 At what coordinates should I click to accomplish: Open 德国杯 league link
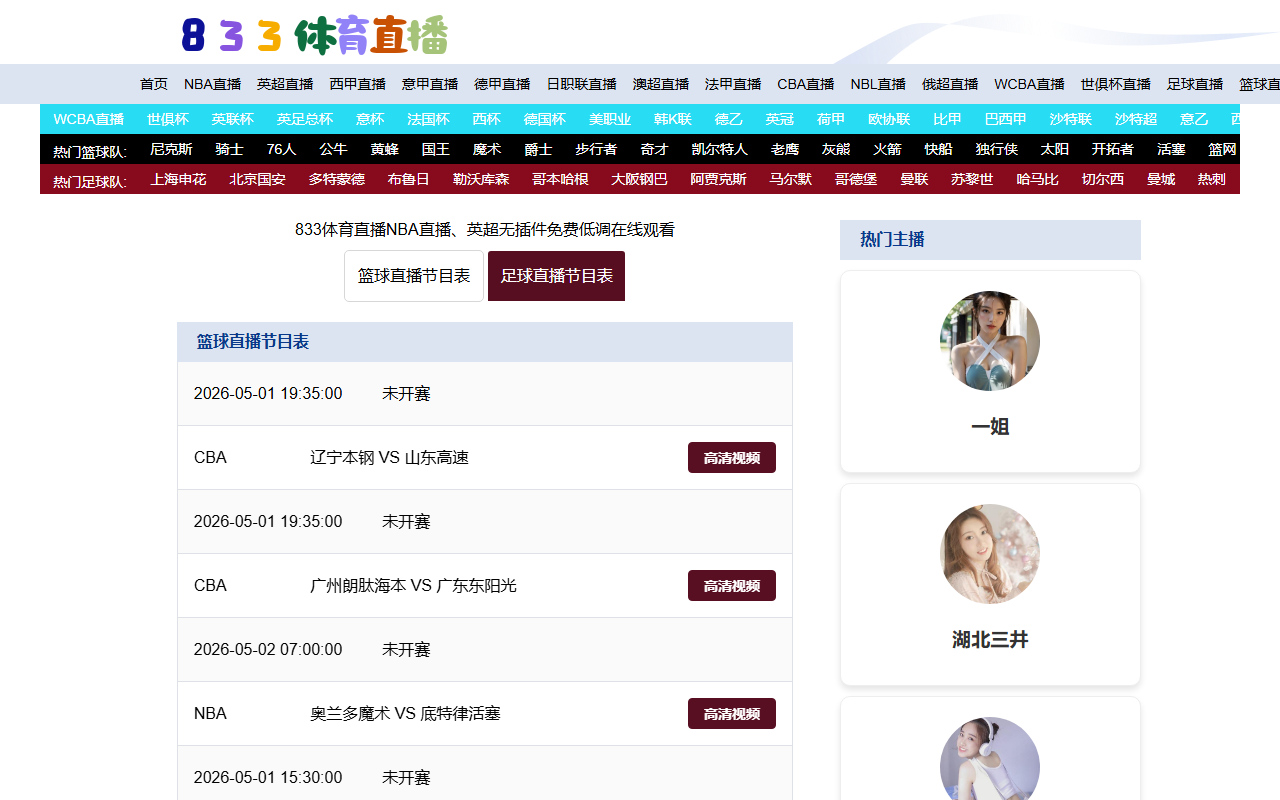click(x=545, y=119)
